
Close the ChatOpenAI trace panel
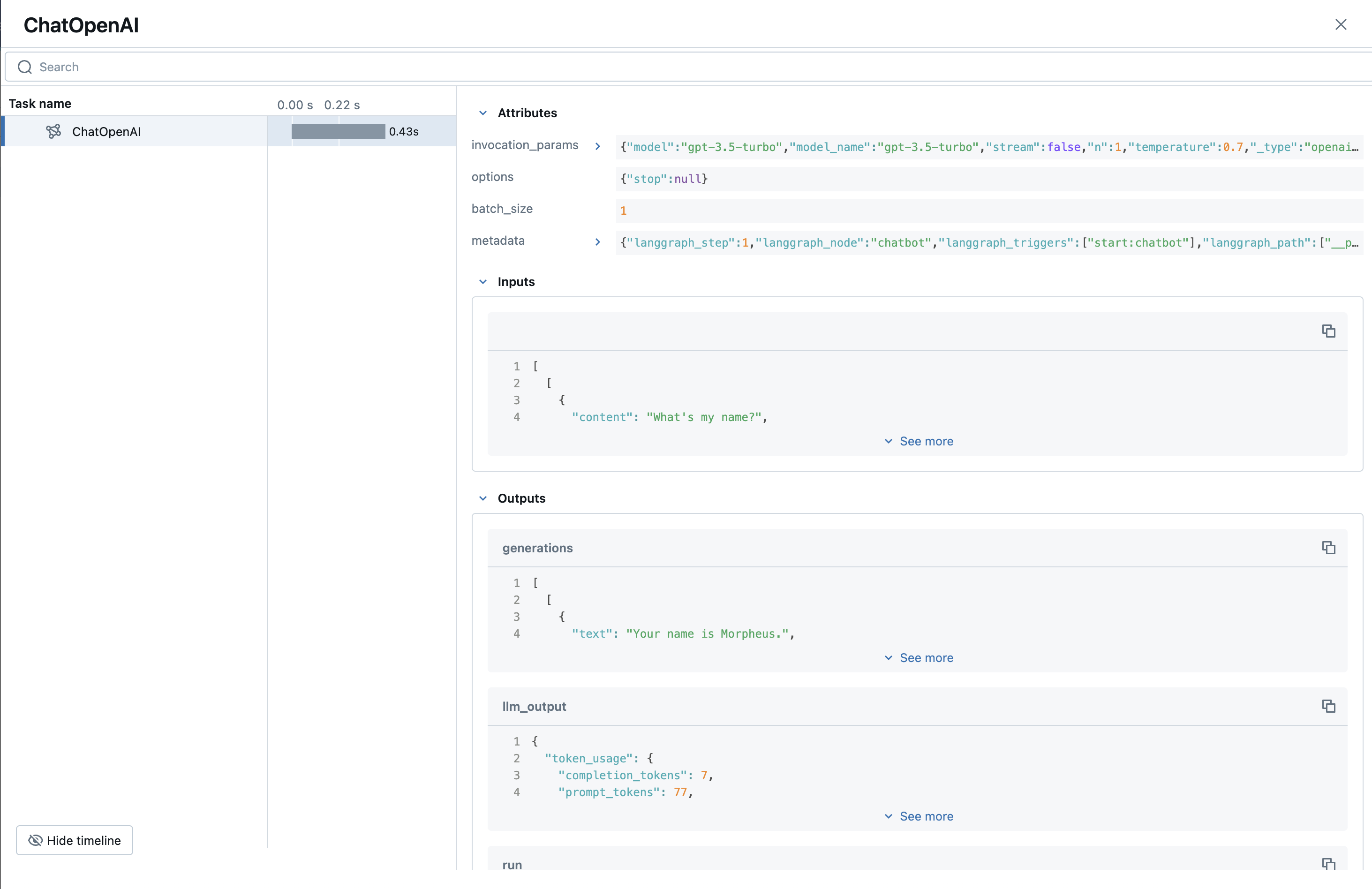pos(1342,24)
